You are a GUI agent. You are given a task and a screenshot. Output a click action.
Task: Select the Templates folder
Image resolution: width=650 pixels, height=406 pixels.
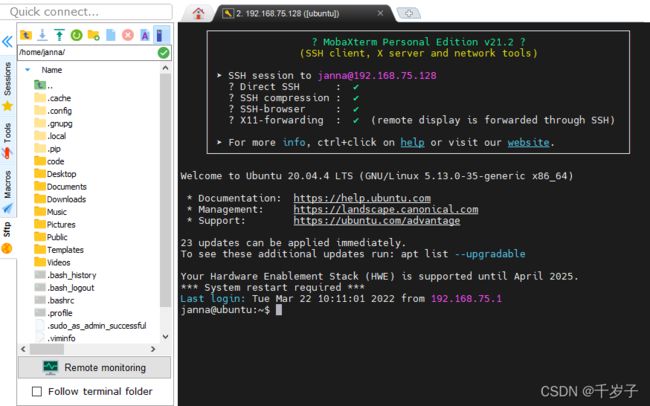click(59, 250)
